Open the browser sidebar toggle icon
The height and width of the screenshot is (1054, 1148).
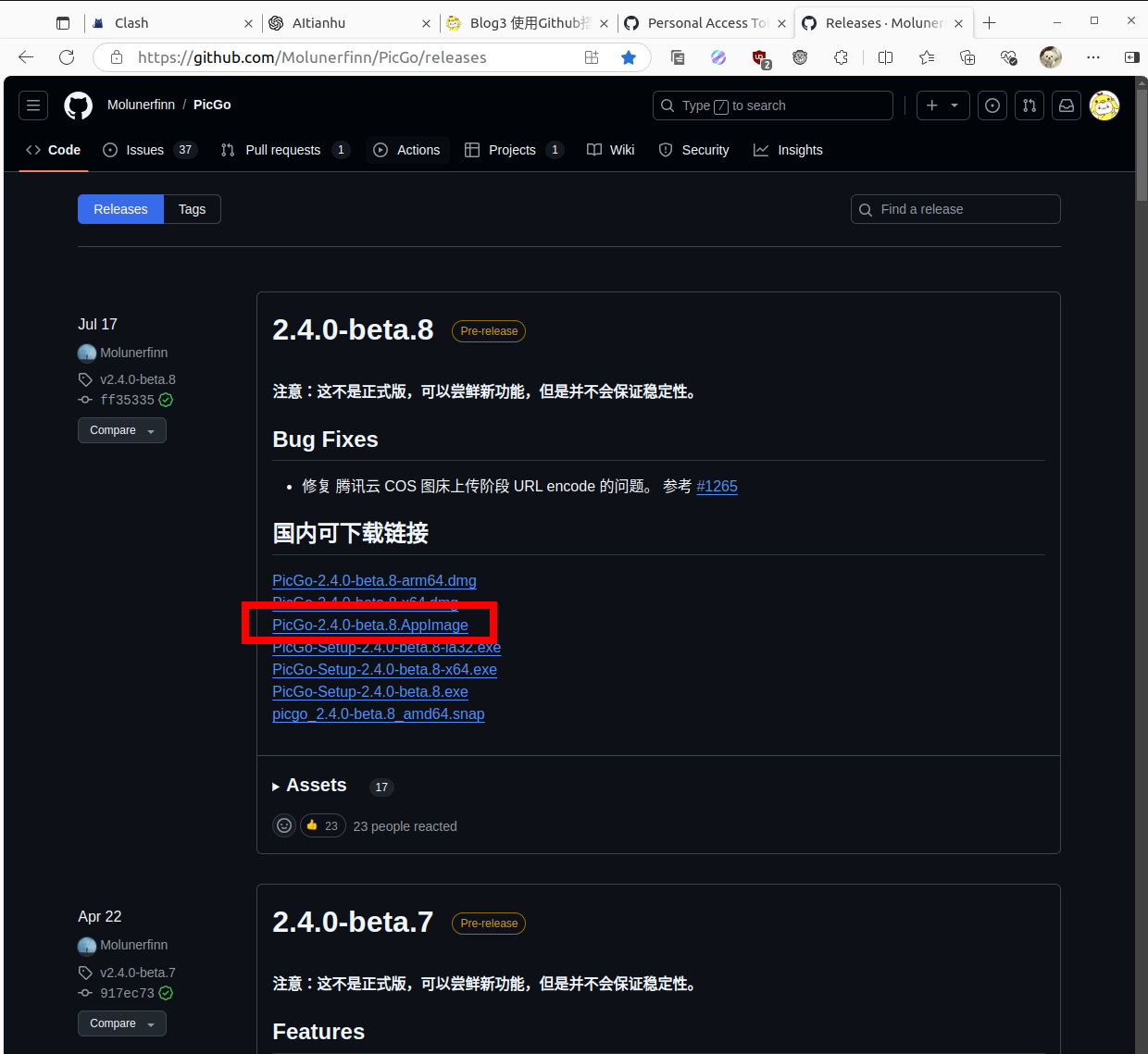pyautogui.click(x=1131, y=57)
